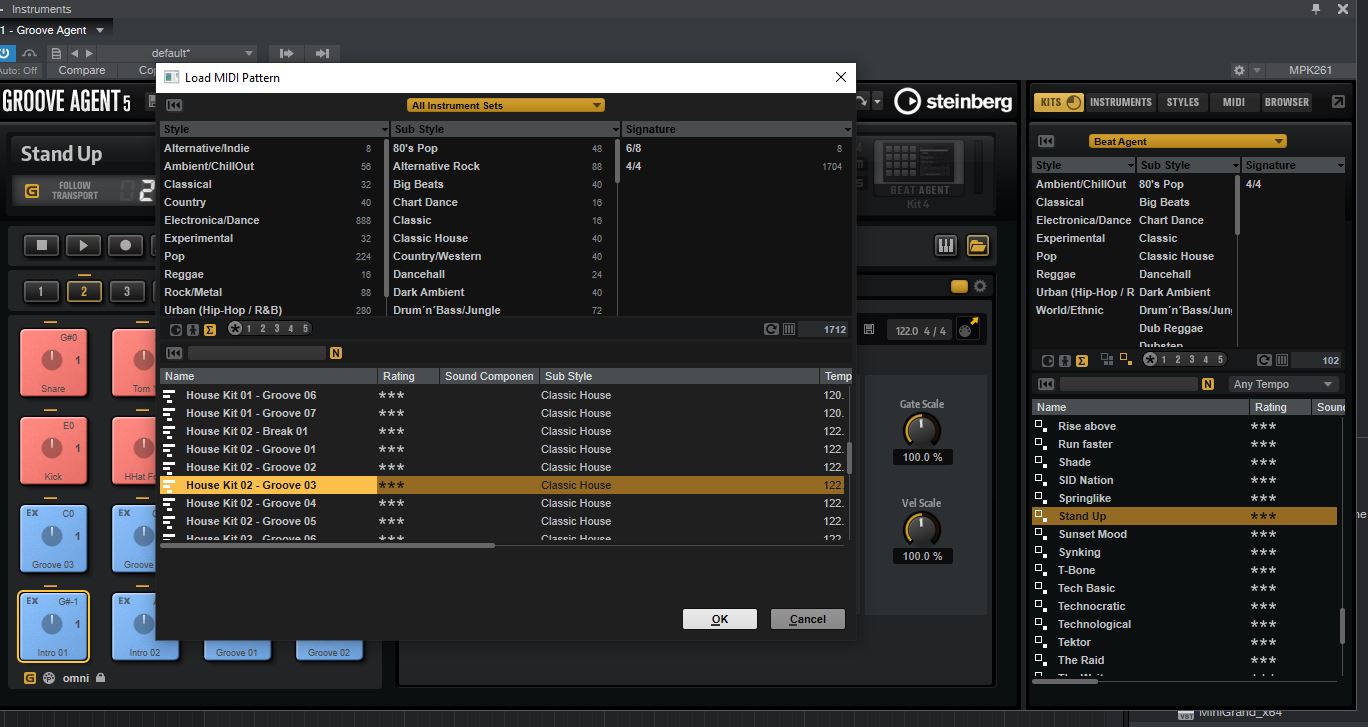The height and width of the screenshot is (727, 1368).
Task: Switch to the KITS tab
Action: pyautogui.click(x=1059, y=102)
